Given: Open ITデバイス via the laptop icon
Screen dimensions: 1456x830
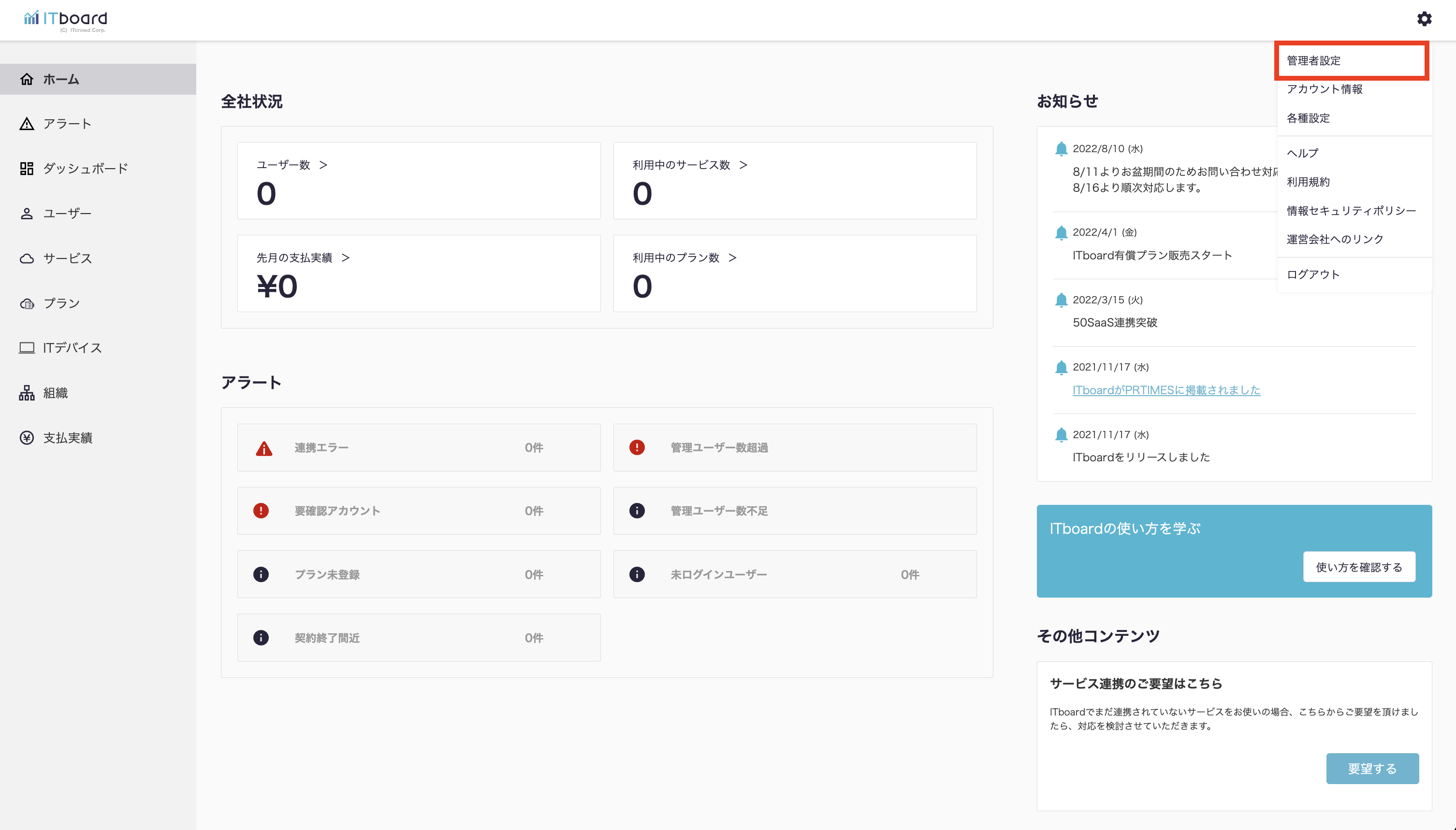Looking at the screenshot, I should tap(27, 348).
